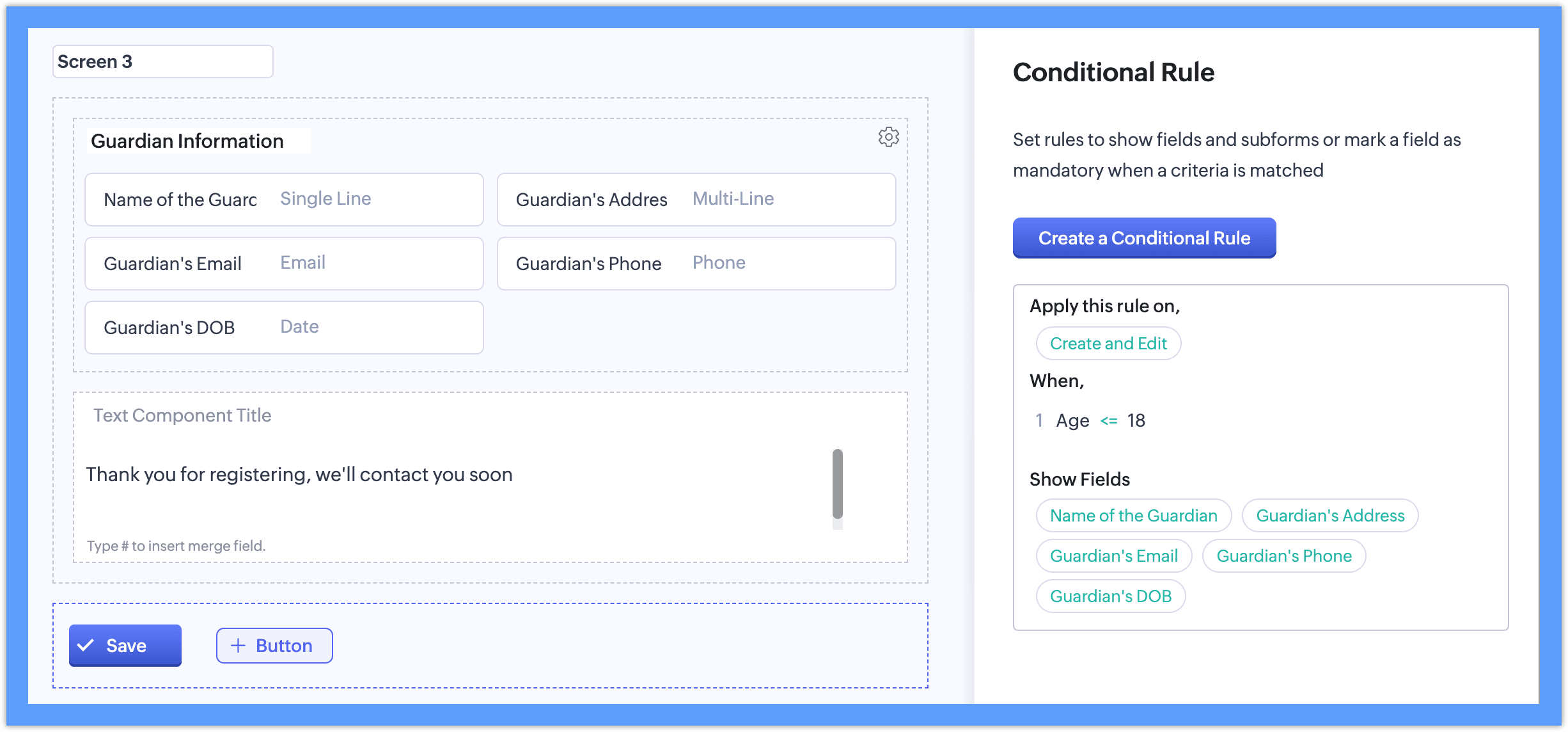Image resolution: width=1568 pixels, height=732 pixels.
Task: Click Create a Conditional Rule button
Action: 1143,238
